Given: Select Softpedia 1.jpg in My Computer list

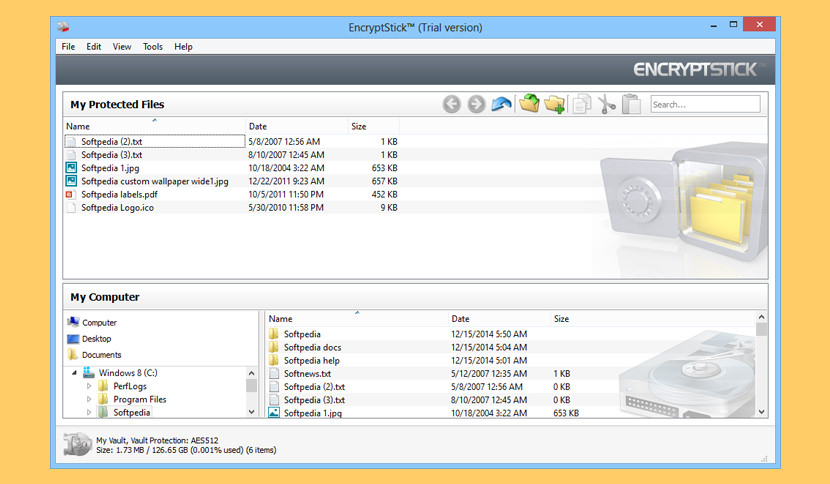Looking at the screenshot, I should (313, 413).
